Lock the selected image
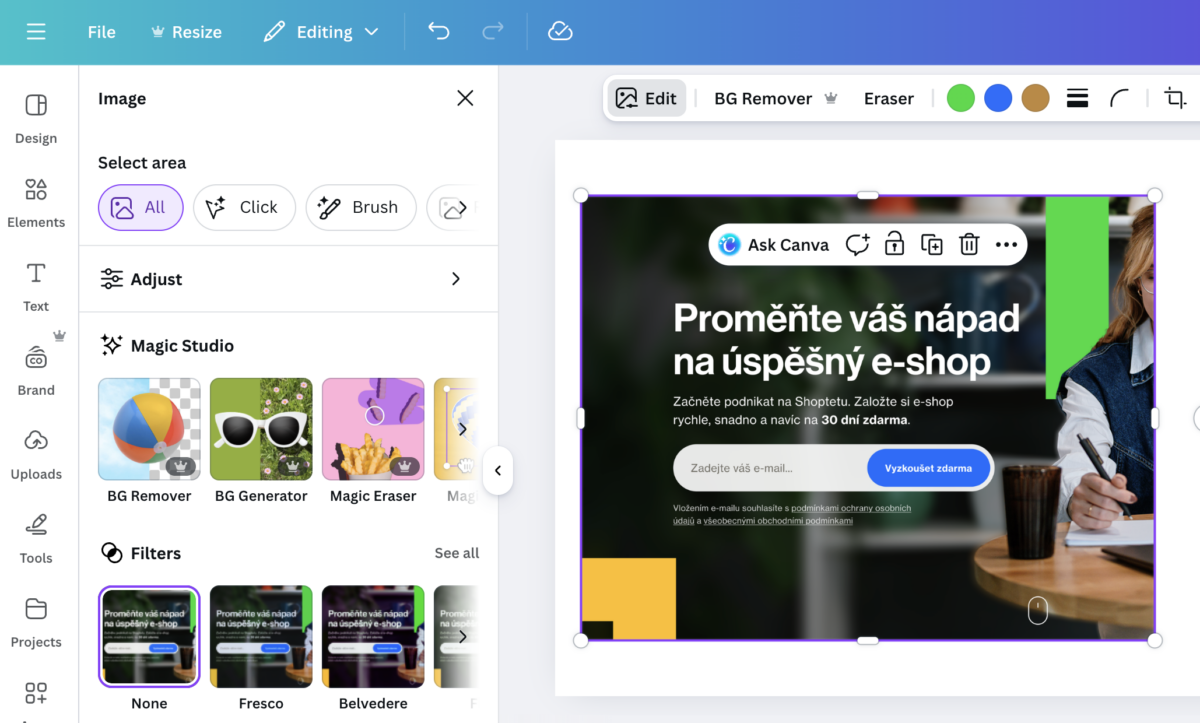The image size is (1200, 723). click(x=894, y=244)
